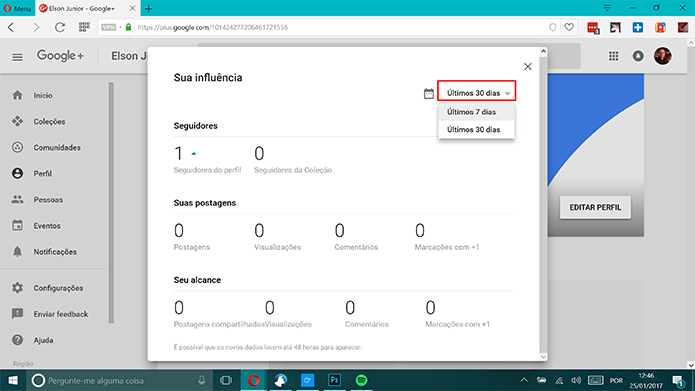Screen dimensions: 695x391
Task: Open Windows Task View
Action: tap(226, 380)
